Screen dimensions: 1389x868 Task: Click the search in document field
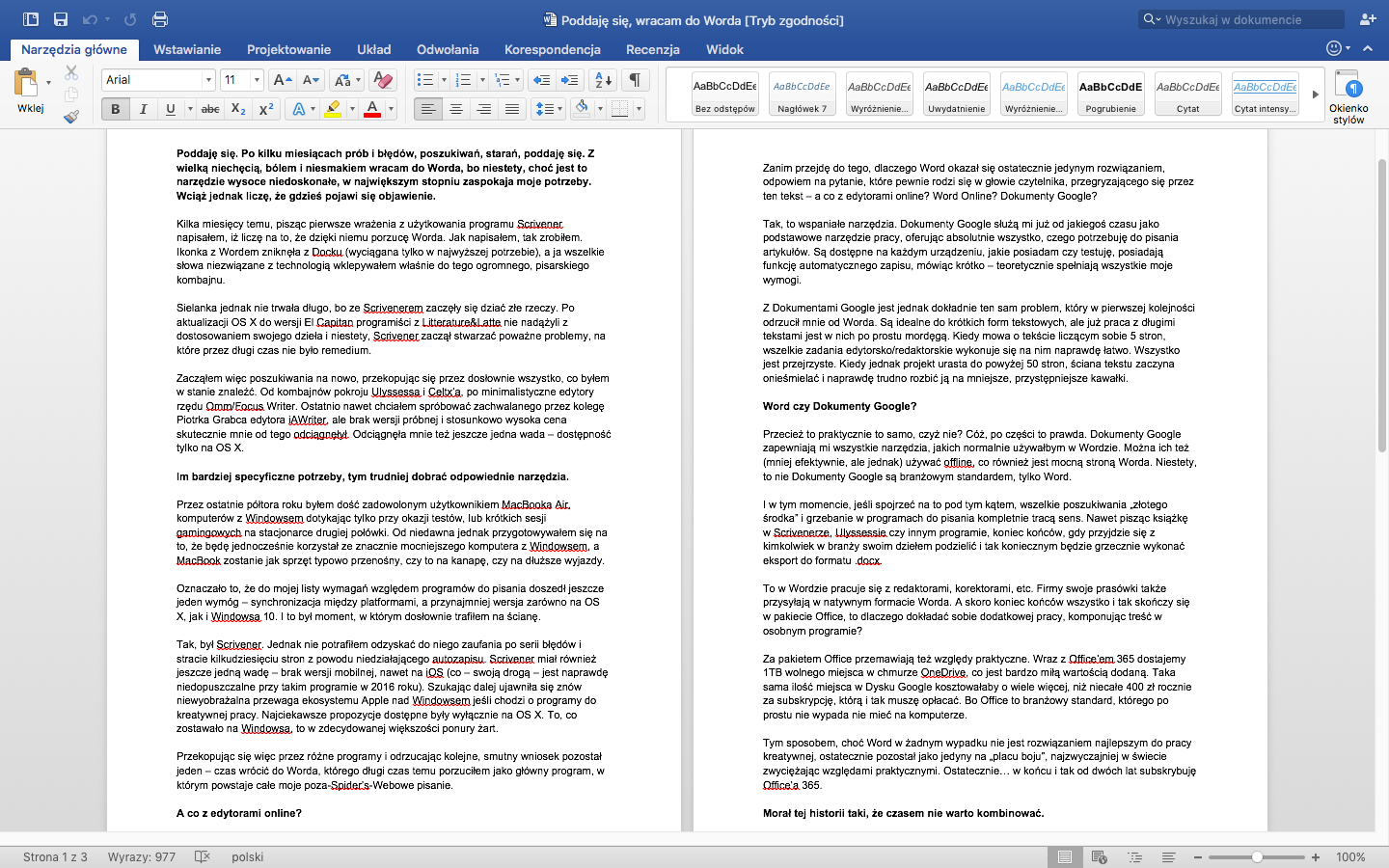1241,19
